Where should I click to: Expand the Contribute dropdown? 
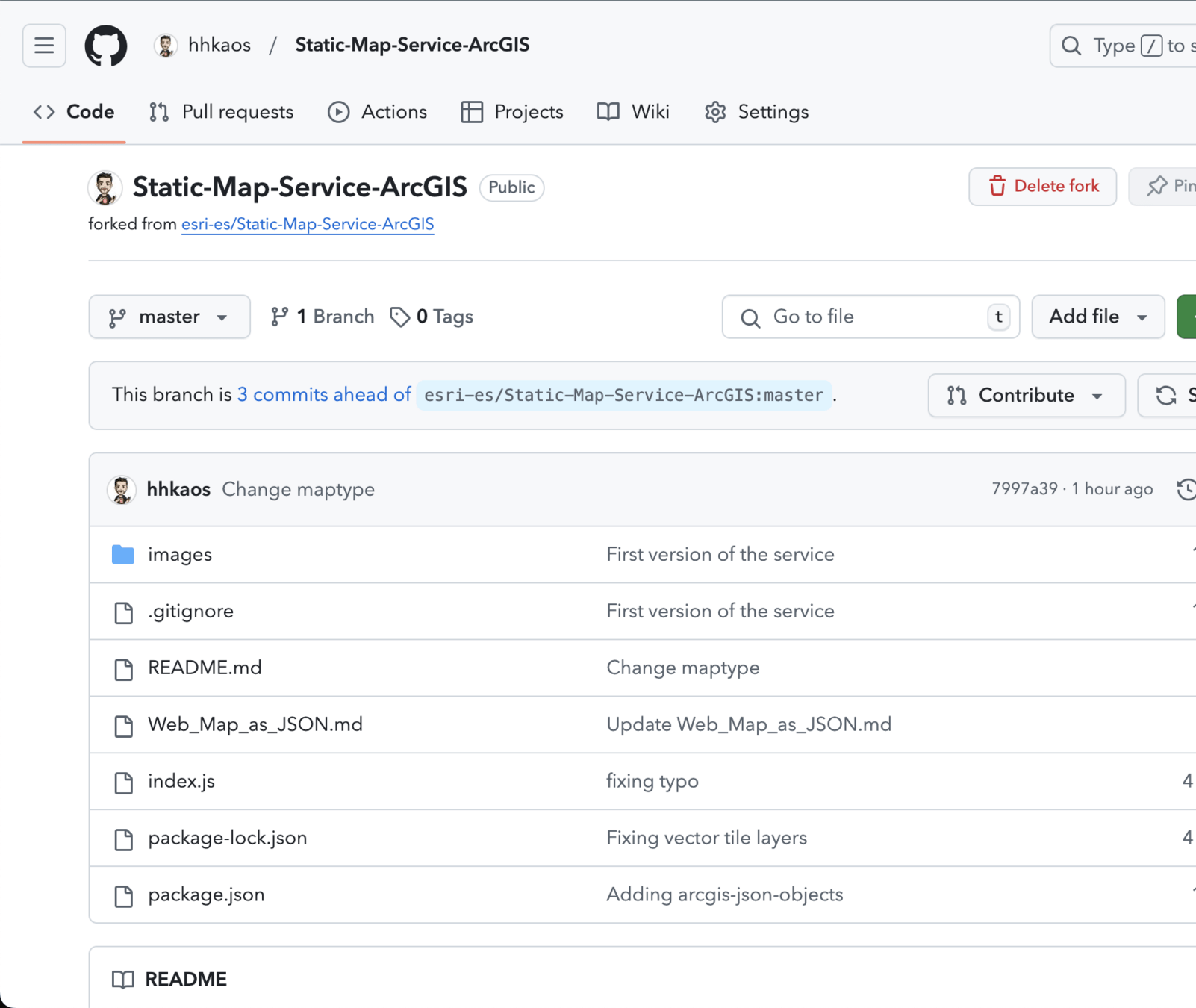click(1027, 395)
